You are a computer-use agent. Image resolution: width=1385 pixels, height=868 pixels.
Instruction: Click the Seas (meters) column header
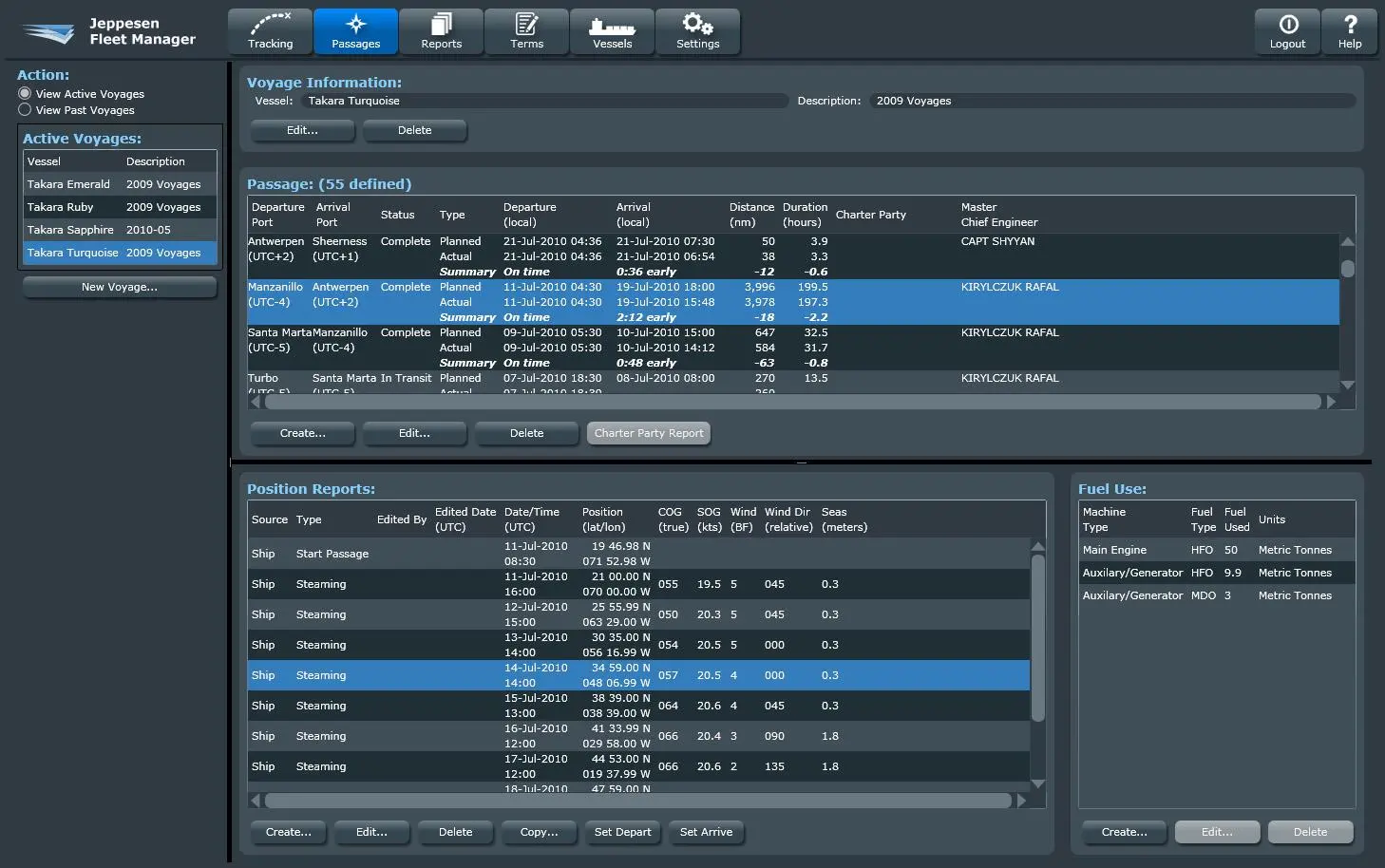point(844,519)
